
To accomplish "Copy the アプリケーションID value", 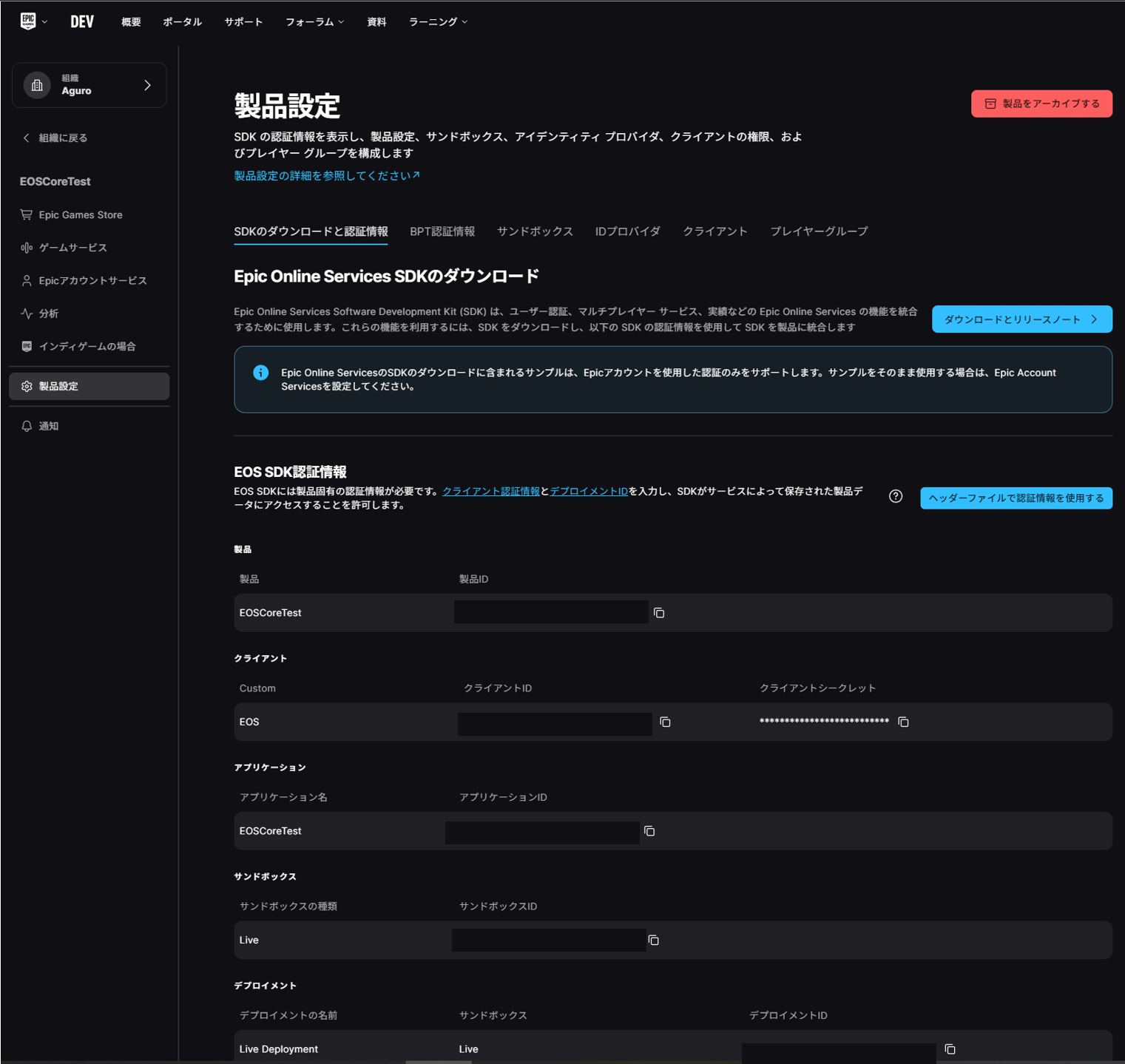I will pos(649,831).
